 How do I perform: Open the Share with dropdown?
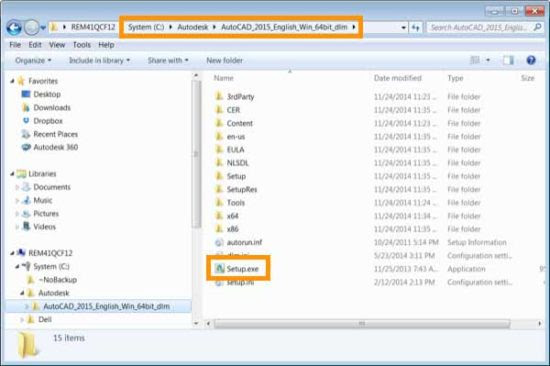click(168, 60)
